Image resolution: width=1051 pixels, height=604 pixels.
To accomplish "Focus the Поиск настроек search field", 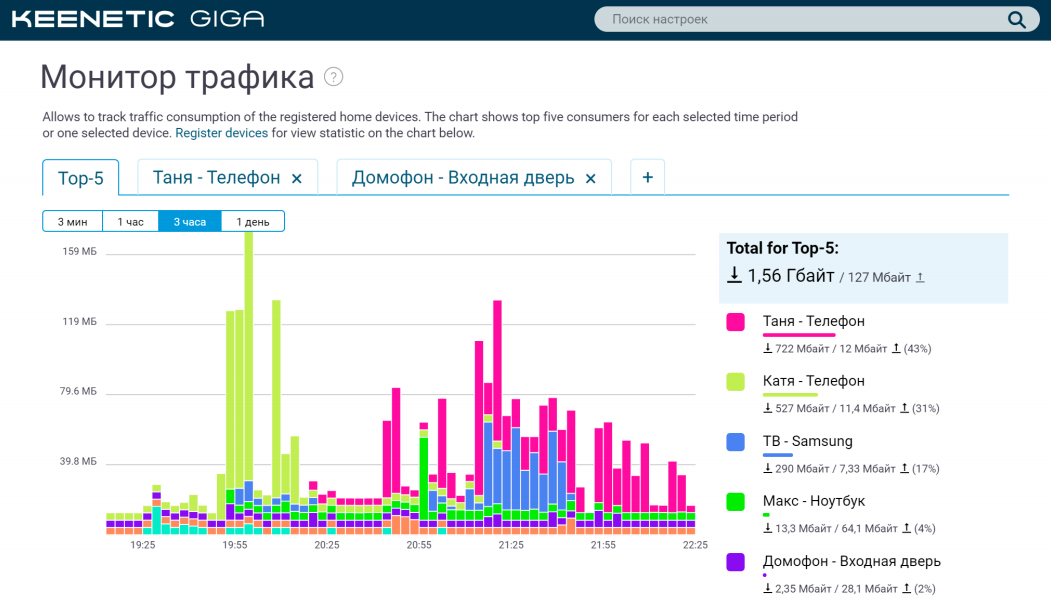I will 800,20.
